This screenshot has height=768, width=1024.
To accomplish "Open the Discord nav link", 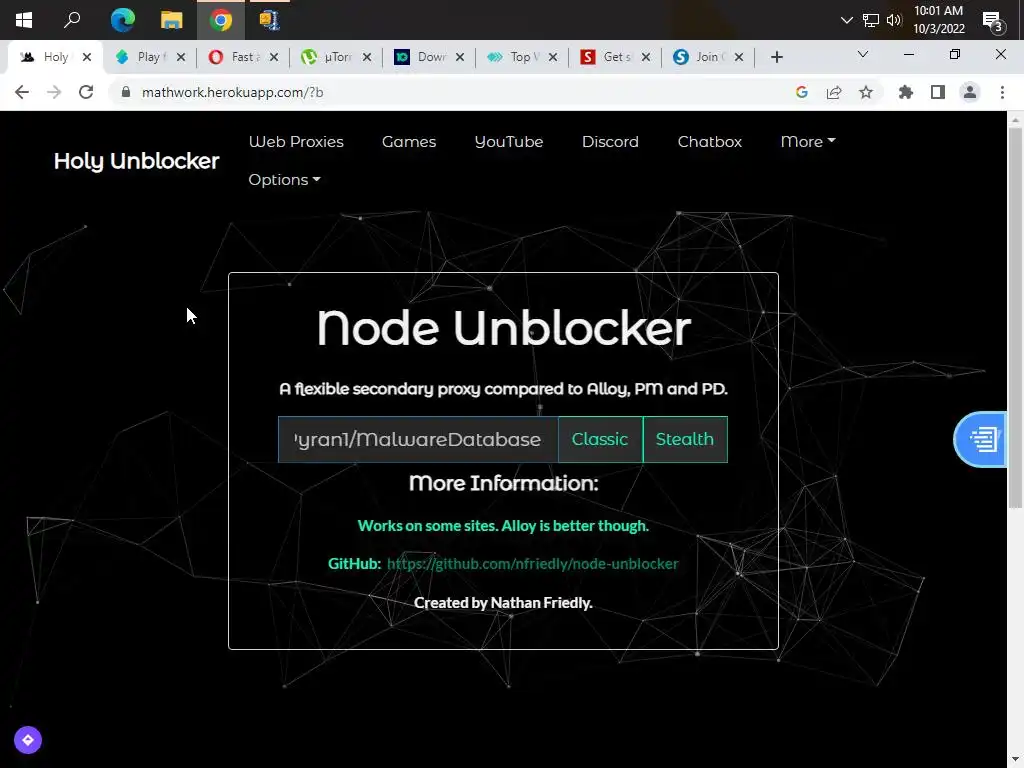I will click(610, 142).
